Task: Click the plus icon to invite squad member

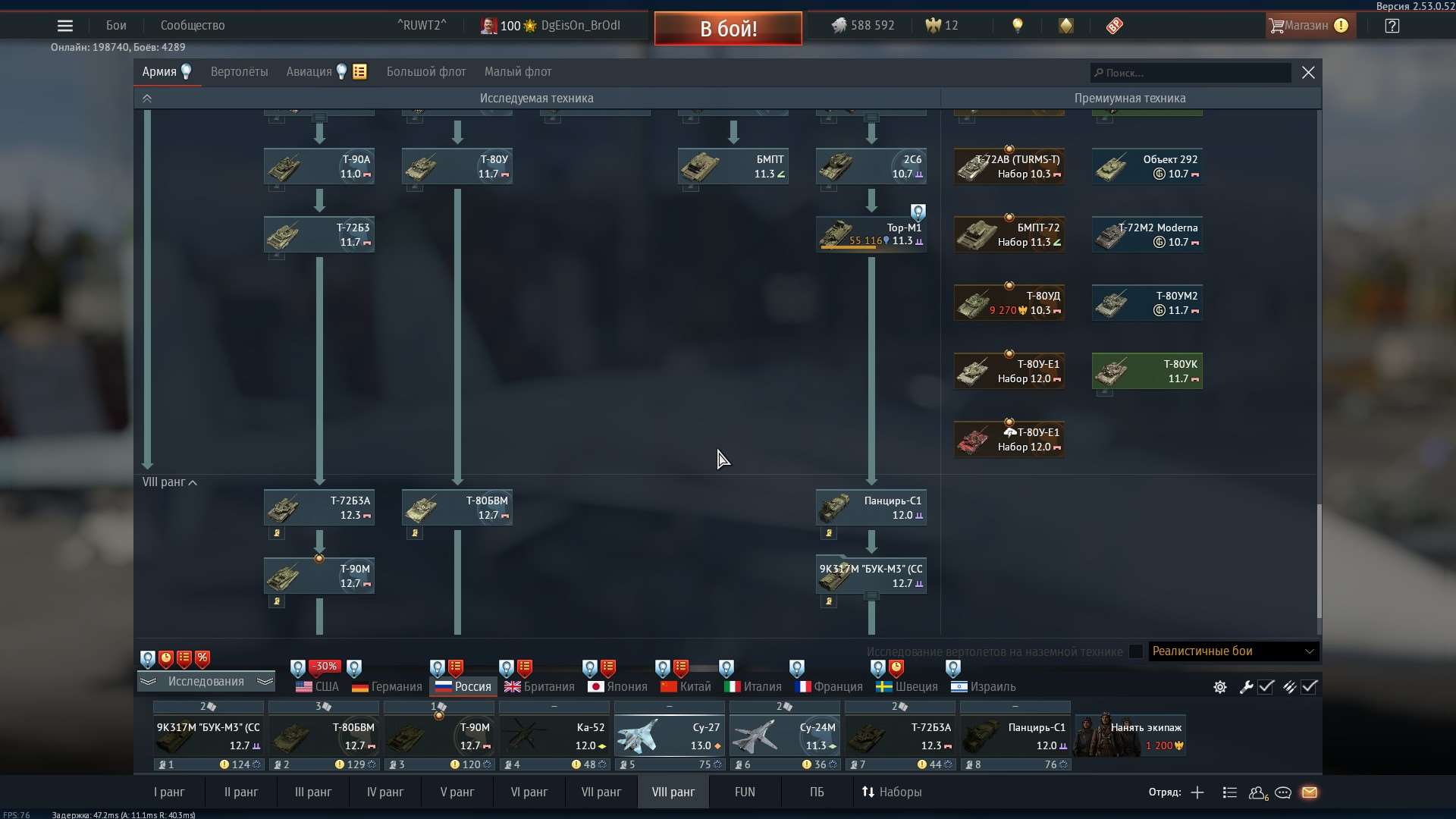Action: coord(1197,792)
